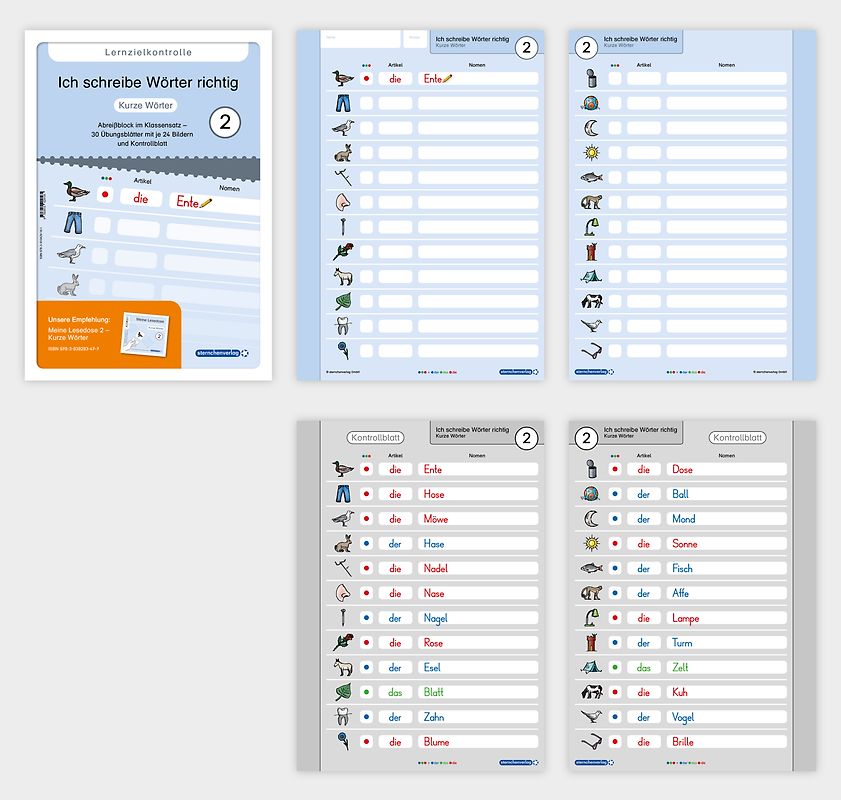Click the Kurze Wörter label on the cover
The height and width of the screenshot is (800, 841).
[x=148, y=105]
